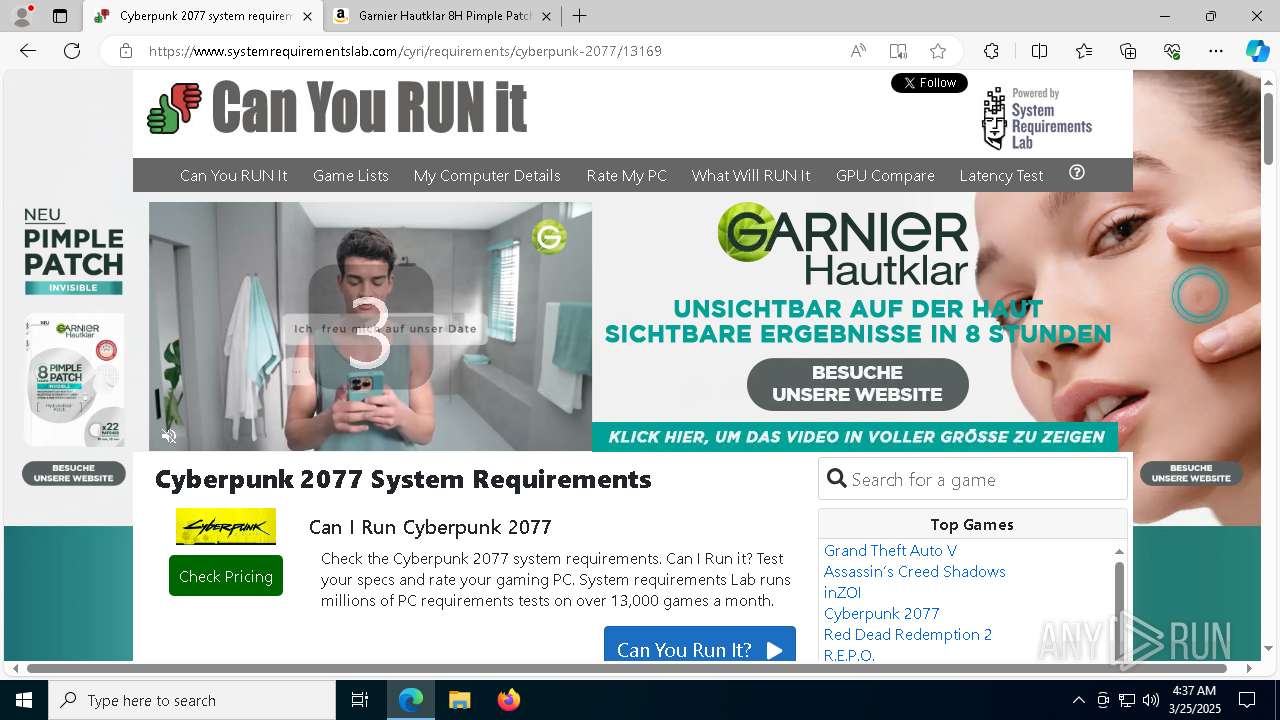Click the Check Pricing button
This screenshot has height=720, width=1280.
coord(226,576)
